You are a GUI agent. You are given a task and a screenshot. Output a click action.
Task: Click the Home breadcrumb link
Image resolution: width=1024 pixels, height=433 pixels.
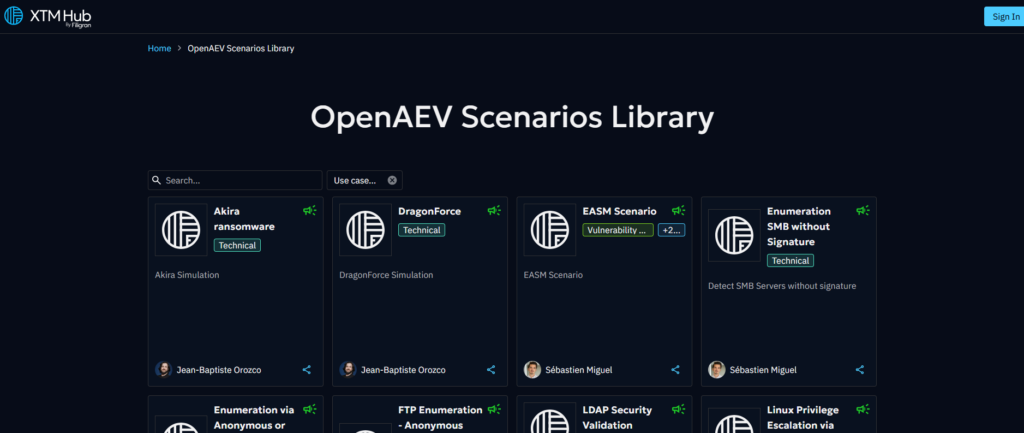pyautogui.click(x=159, y=48)
